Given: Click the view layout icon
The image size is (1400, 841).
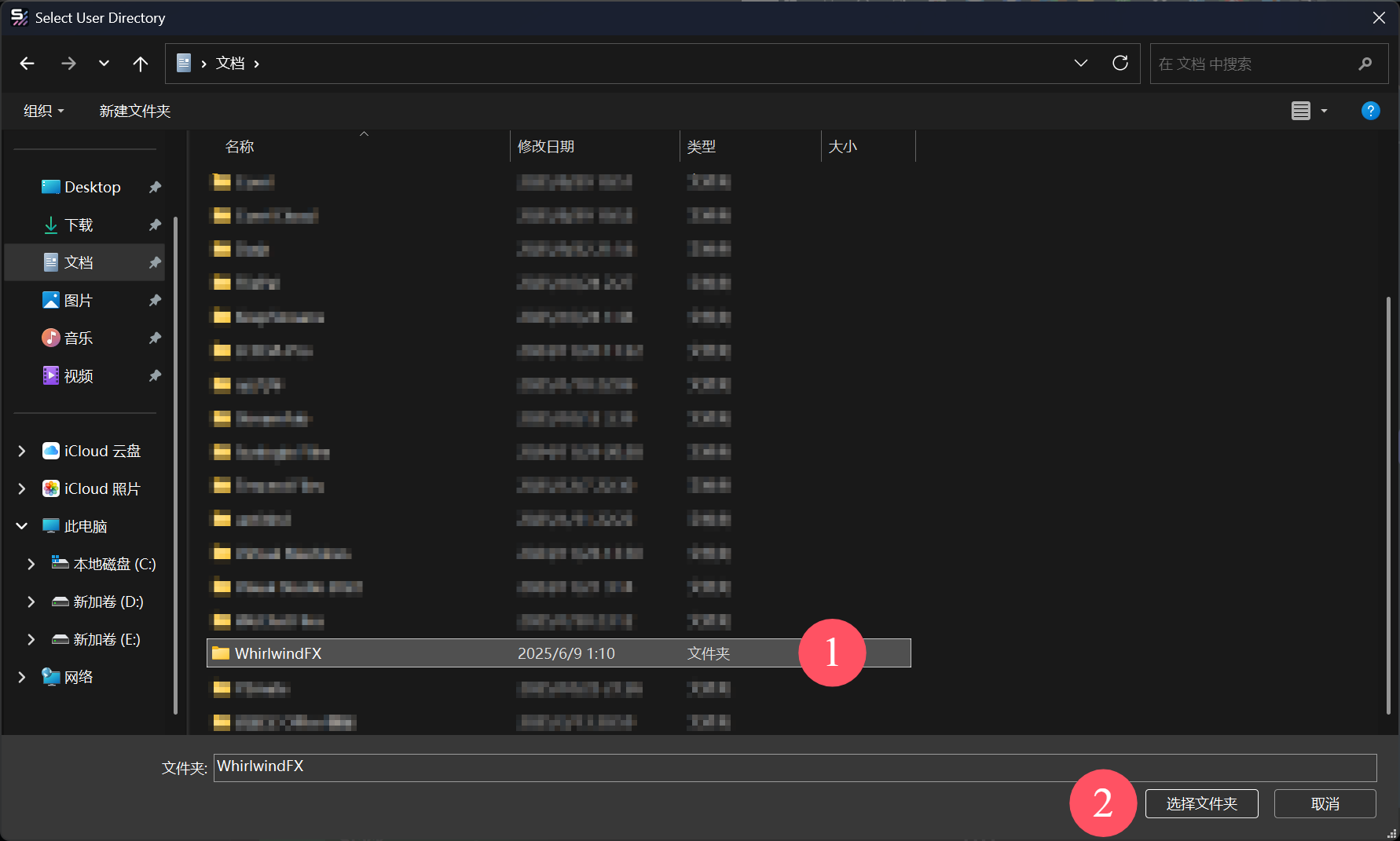Looking at the screenshot, I should tap(1301, 111).
